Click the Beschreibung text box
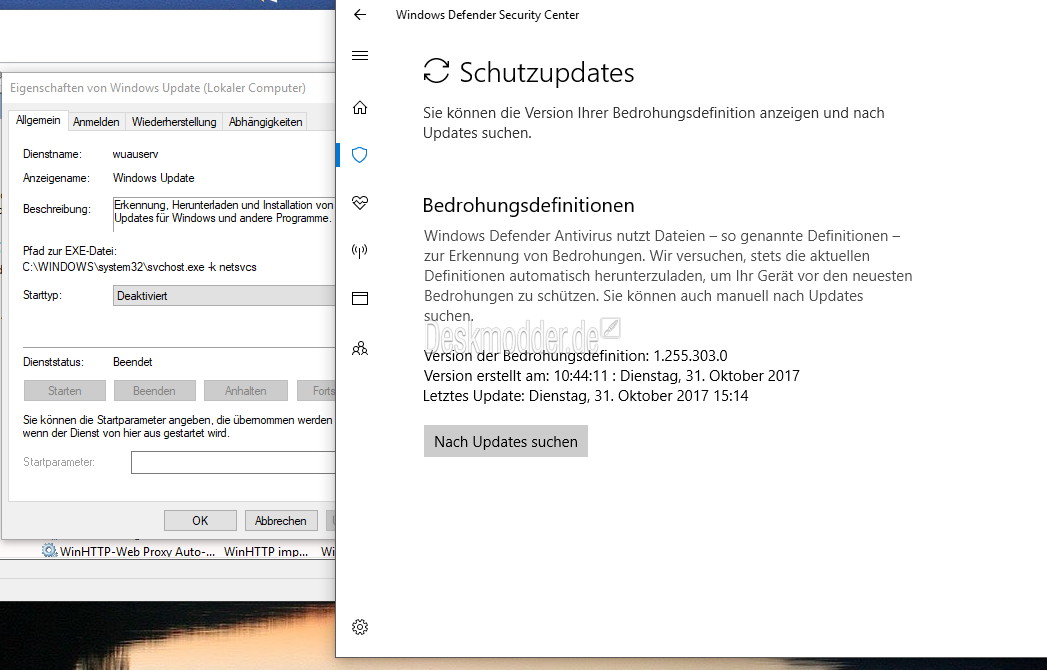The height and width of the screenshot is (670, 1047). (x=224, y=214)
